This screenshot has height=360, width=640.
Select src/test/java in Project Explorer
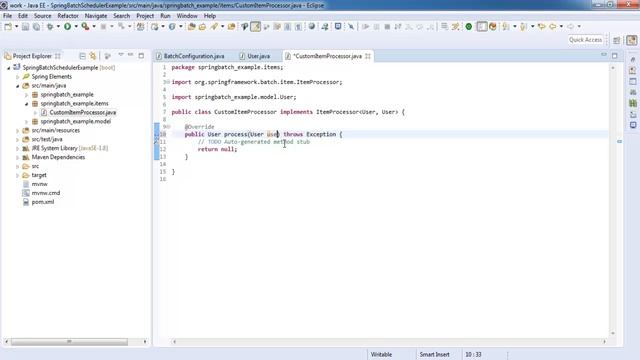47,139
